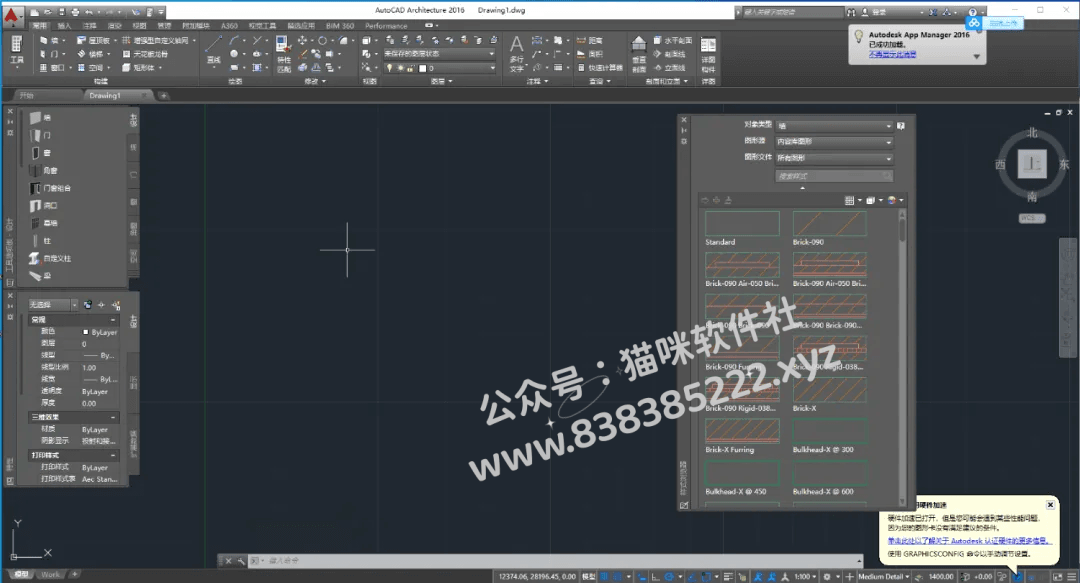Add a new drawing tab with plus button
This screenshot has width=1080, height=583.
click(163, 96)
